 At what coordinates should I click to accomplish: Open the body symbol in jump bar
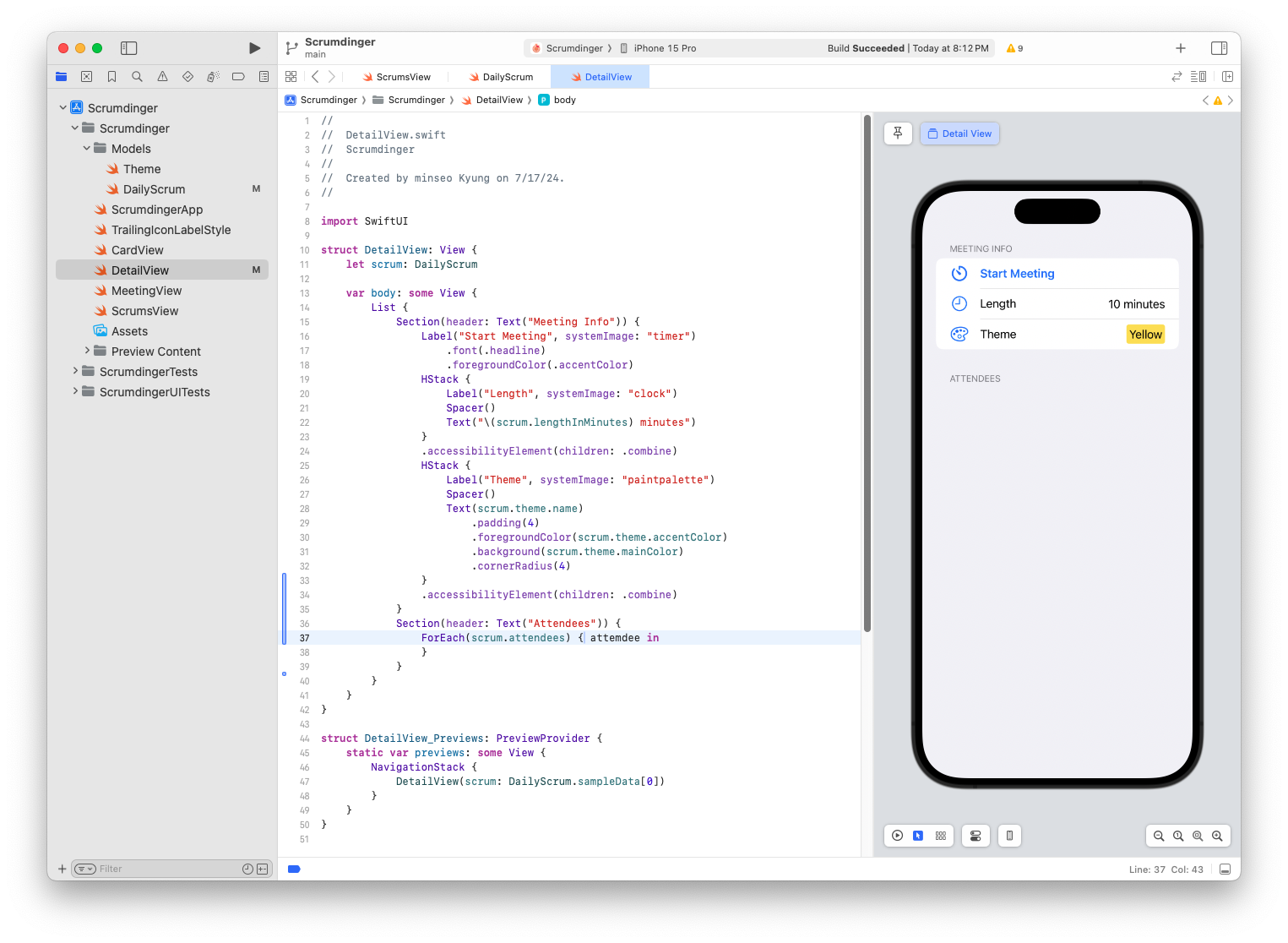tap(557, 100)
